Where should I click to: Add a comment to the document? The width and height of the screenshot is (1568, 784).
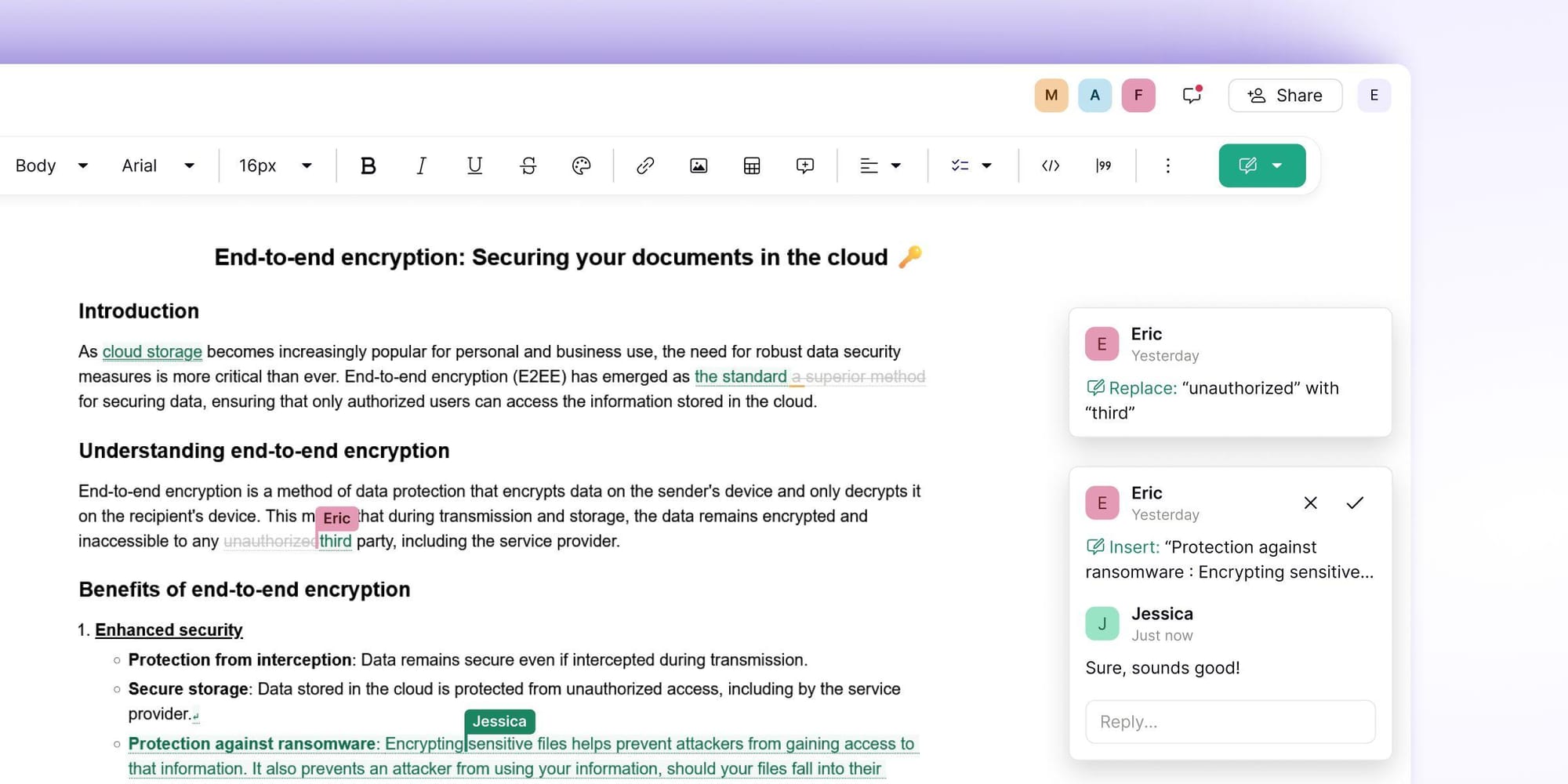[804, 165]
